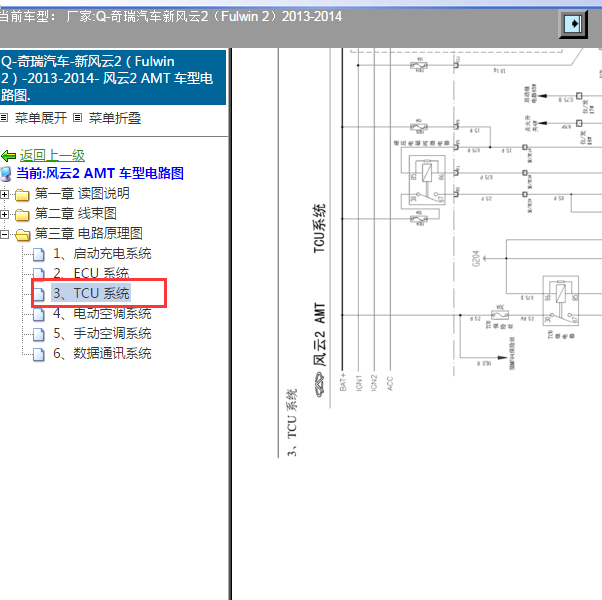This screenshot has width=602, height=600.
Task: Click folder icon of 第二章 线束图
Action: click(22, 215)
